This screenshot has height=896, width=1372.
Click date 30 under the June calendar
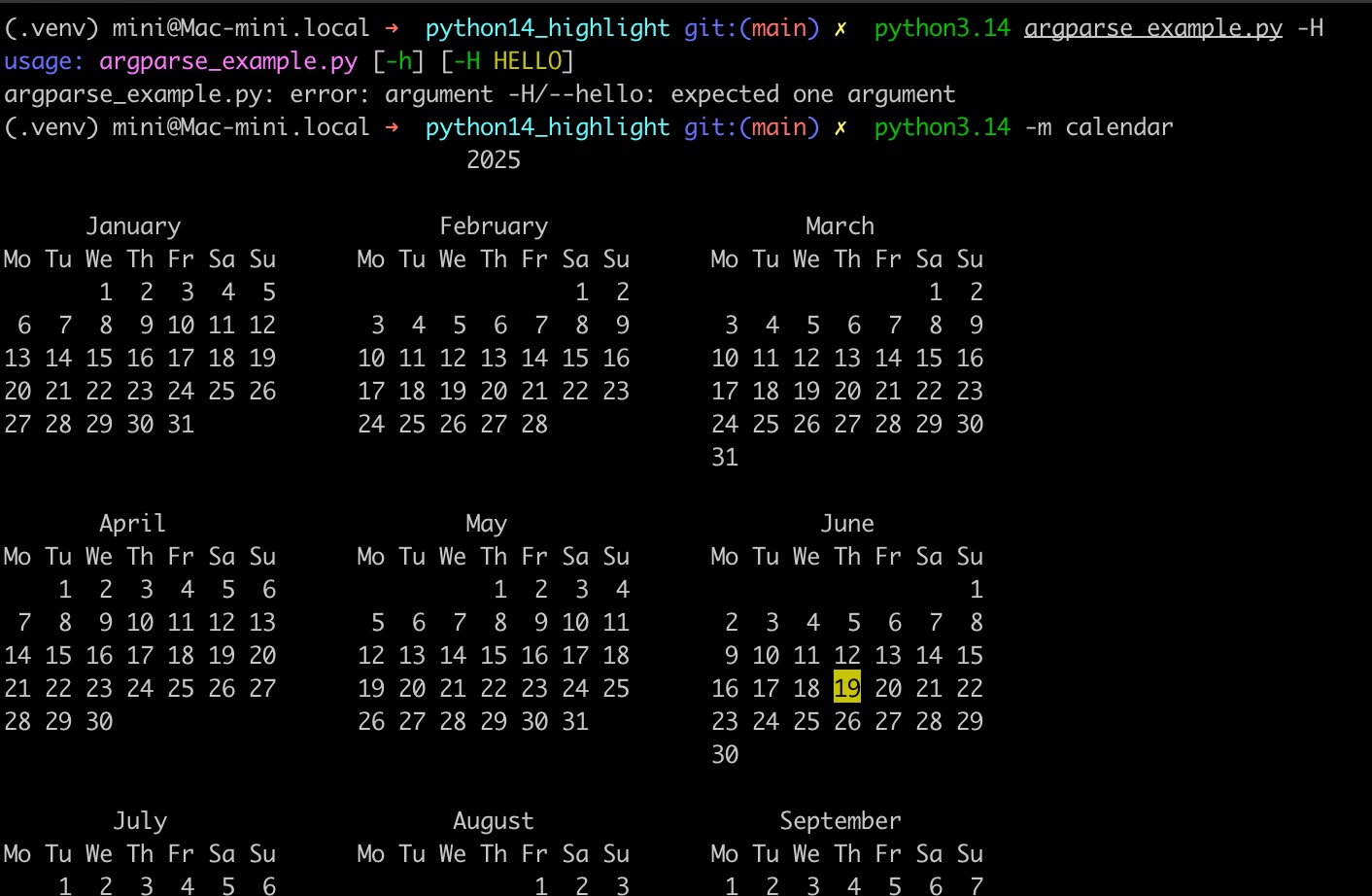[x=725, y=755]
